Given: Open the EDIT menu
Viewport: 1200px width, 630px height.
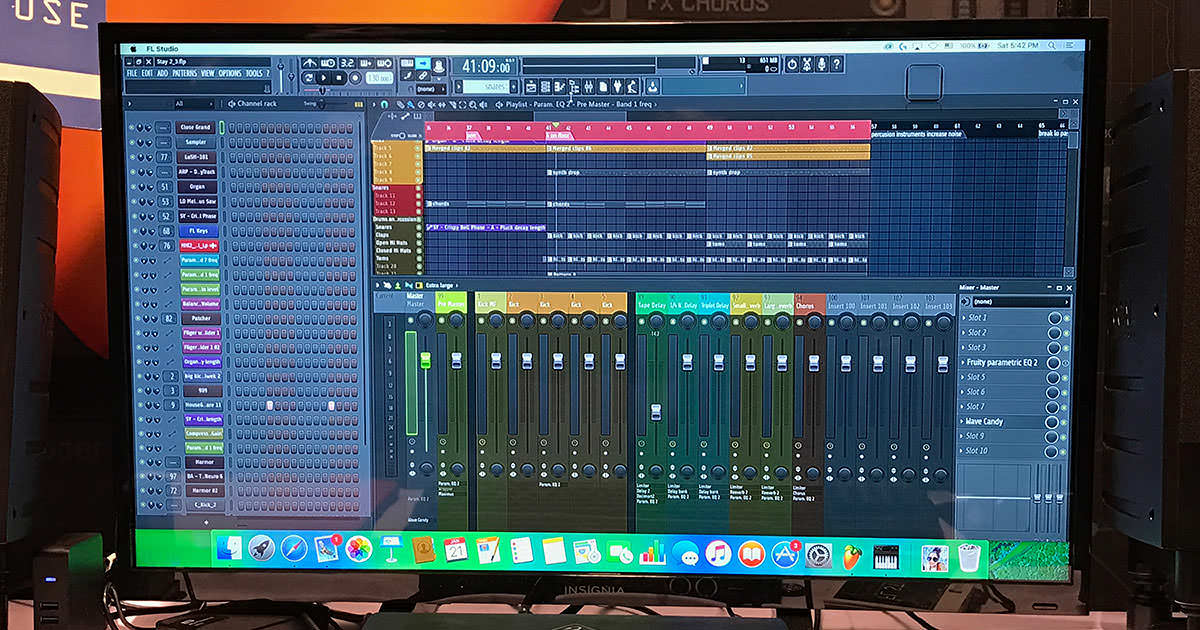Looking at the screenshot, I should pos(147,73).
